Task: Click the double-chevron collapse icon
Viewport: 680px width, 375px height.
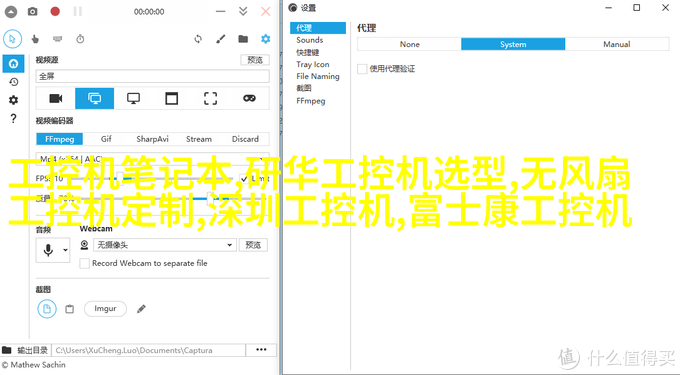Action: [243, 12]
